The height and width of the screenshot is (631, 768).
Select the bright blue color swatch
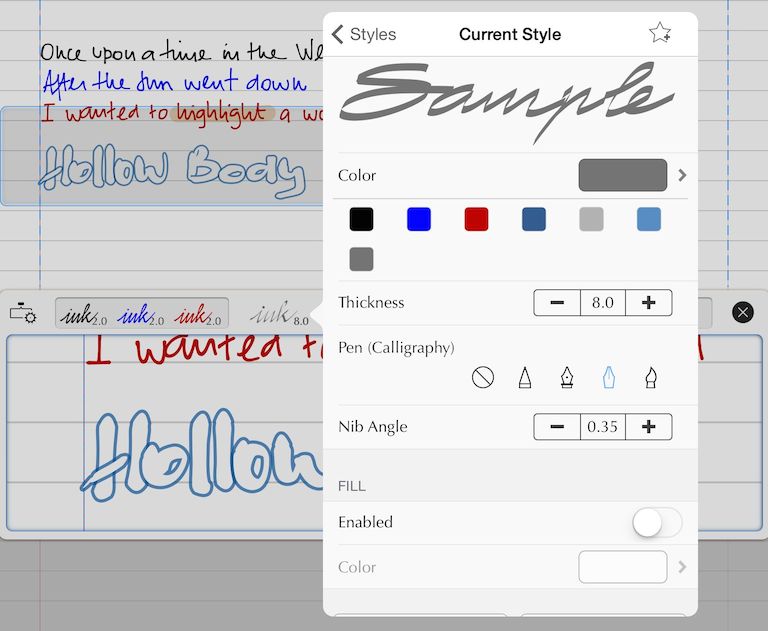point(419,219)
